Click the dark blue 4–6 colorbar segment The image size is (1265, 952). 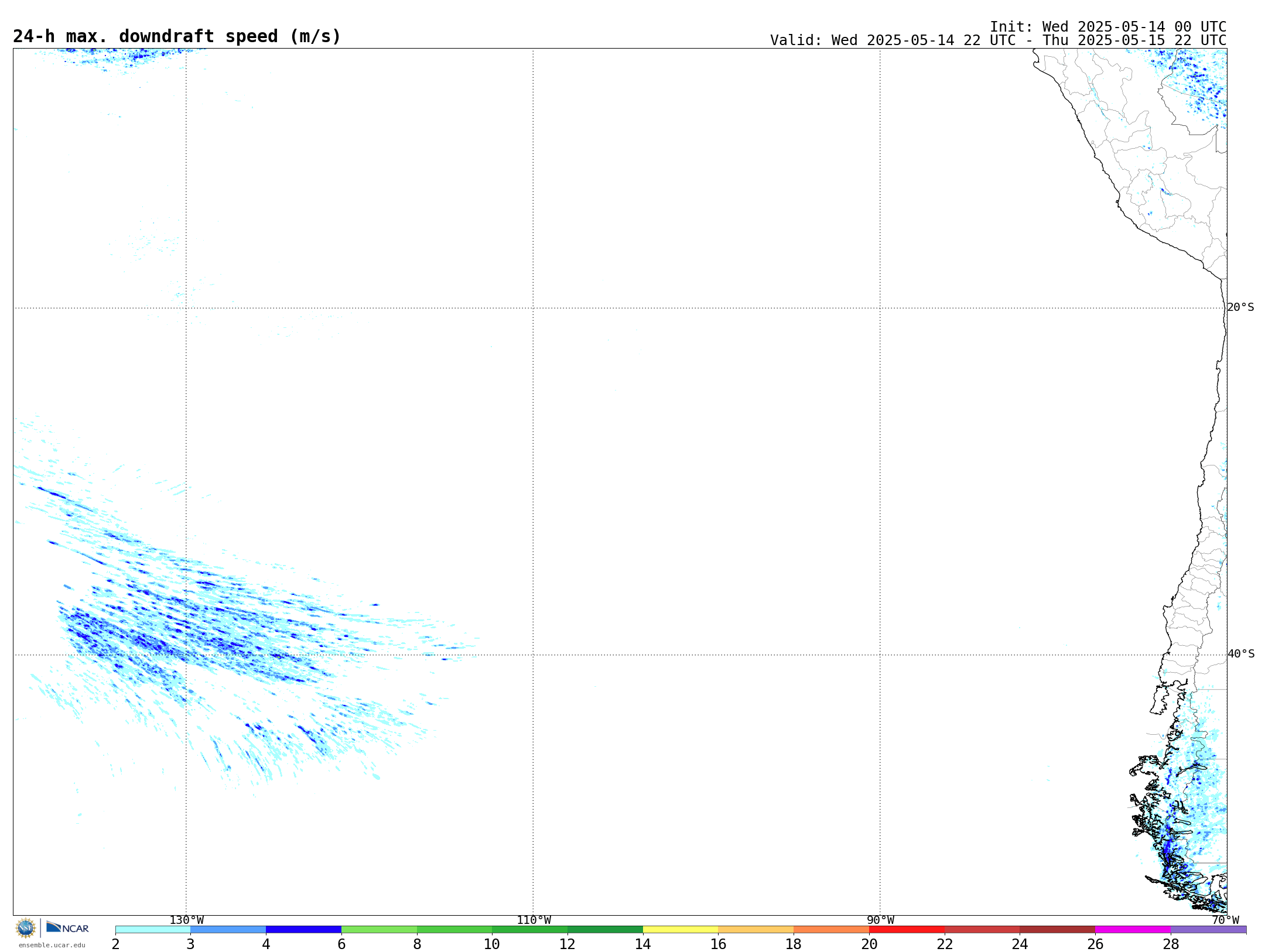point(304,930)
